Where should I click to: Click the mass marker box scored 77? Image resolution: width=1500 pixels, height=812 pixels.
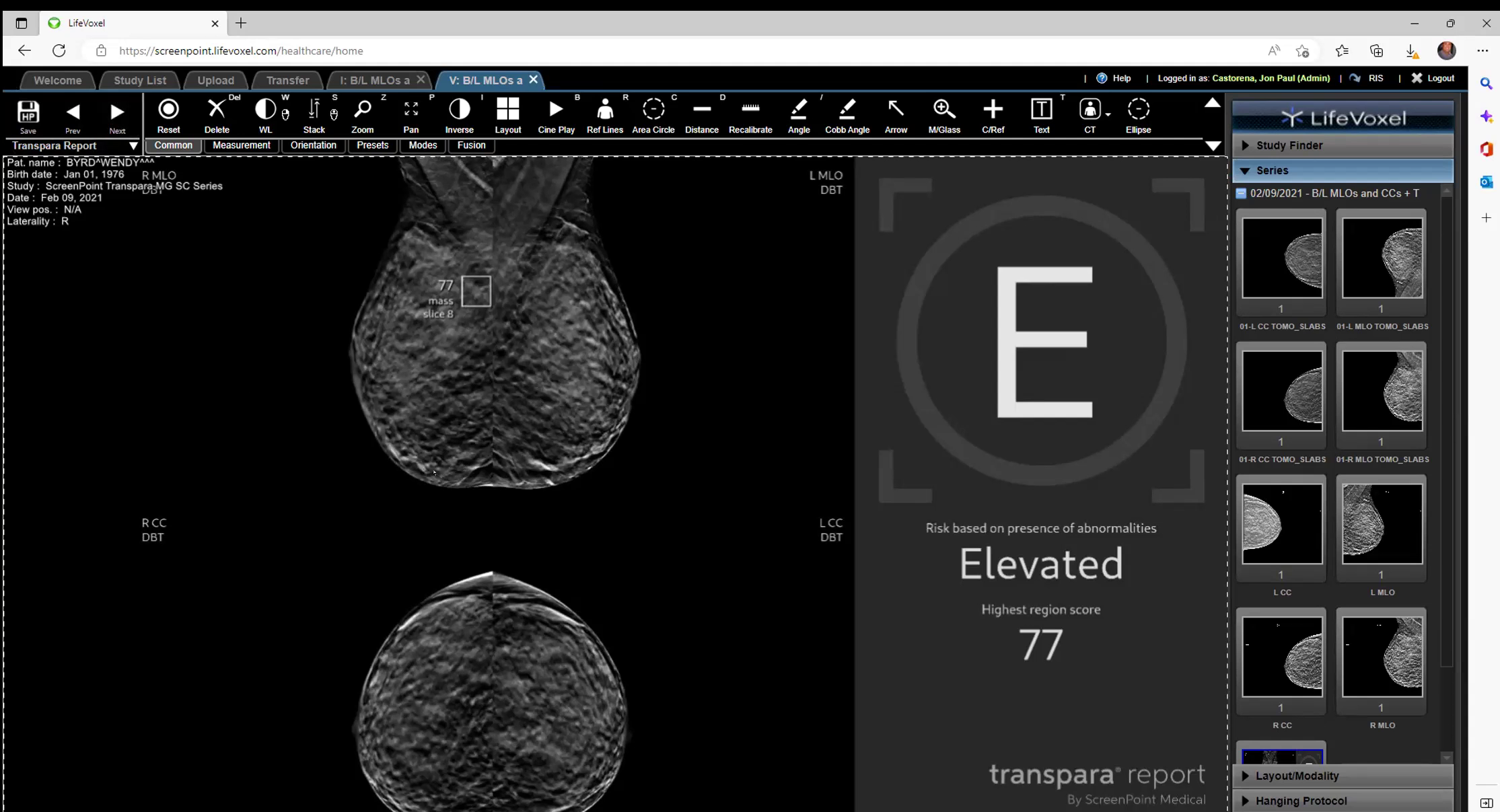[x=476, y=291]
